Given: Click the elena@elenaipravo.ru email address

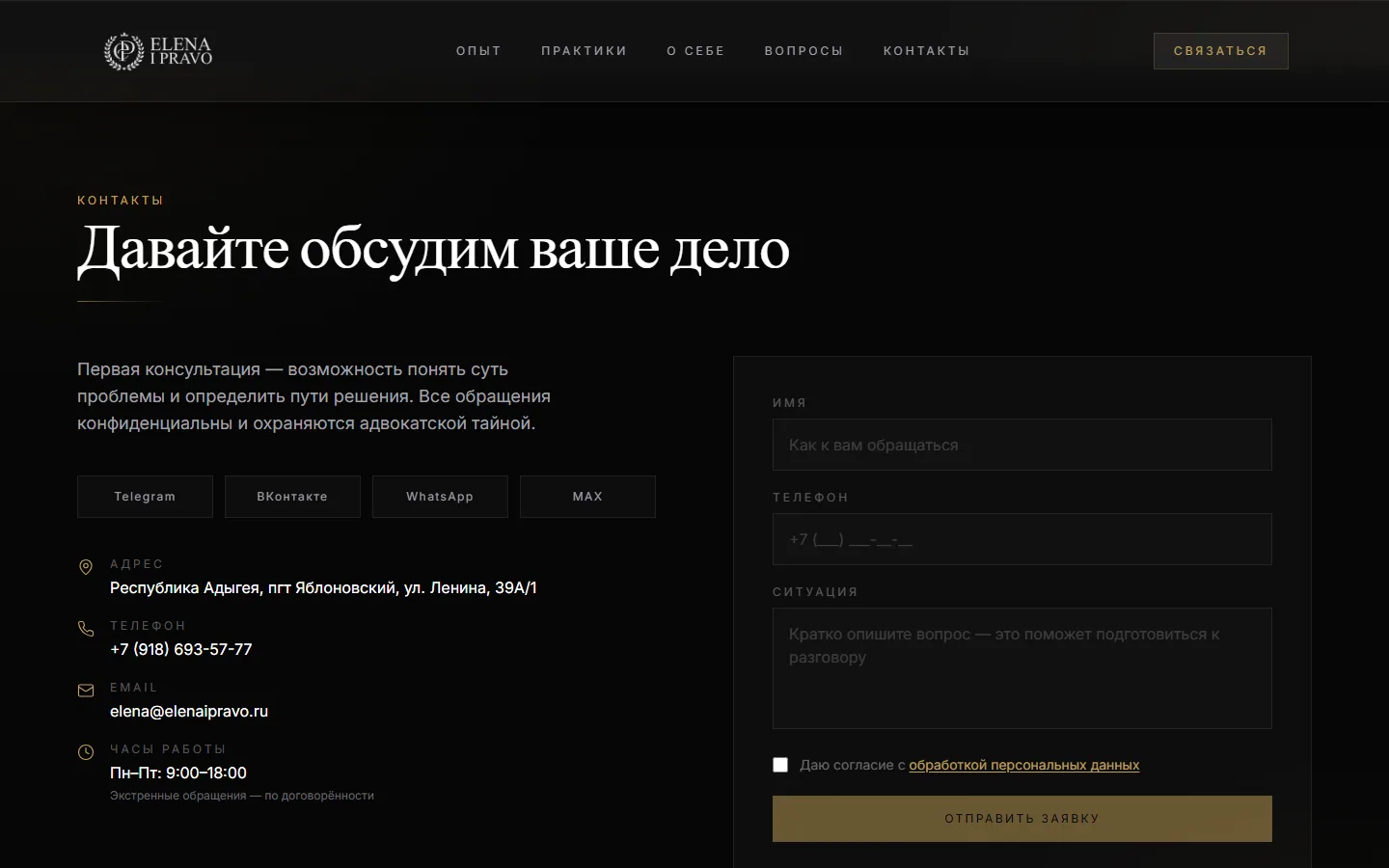Looking at the screenshot, I should click(189, 711).
